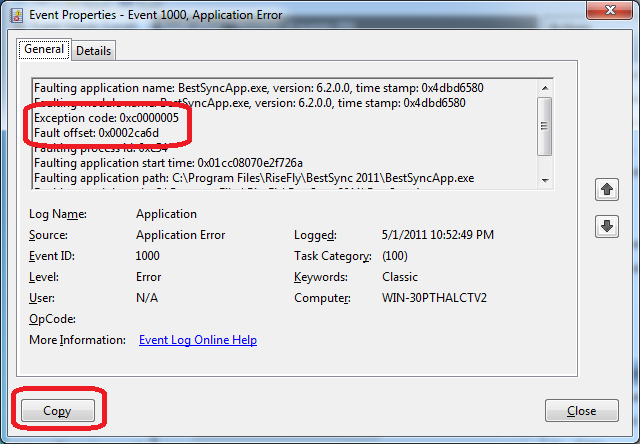Click the Keywords value Classic

tap(400, 277)
